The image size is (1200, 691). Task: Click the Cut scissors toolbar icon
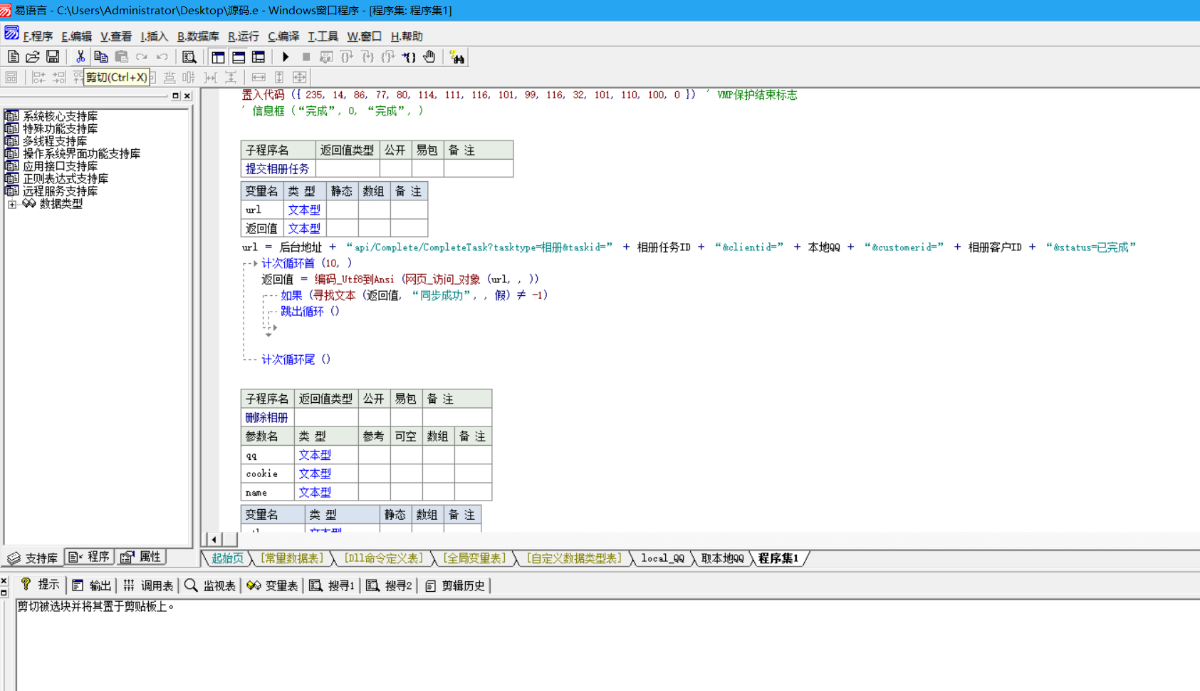tap(80, 57)
